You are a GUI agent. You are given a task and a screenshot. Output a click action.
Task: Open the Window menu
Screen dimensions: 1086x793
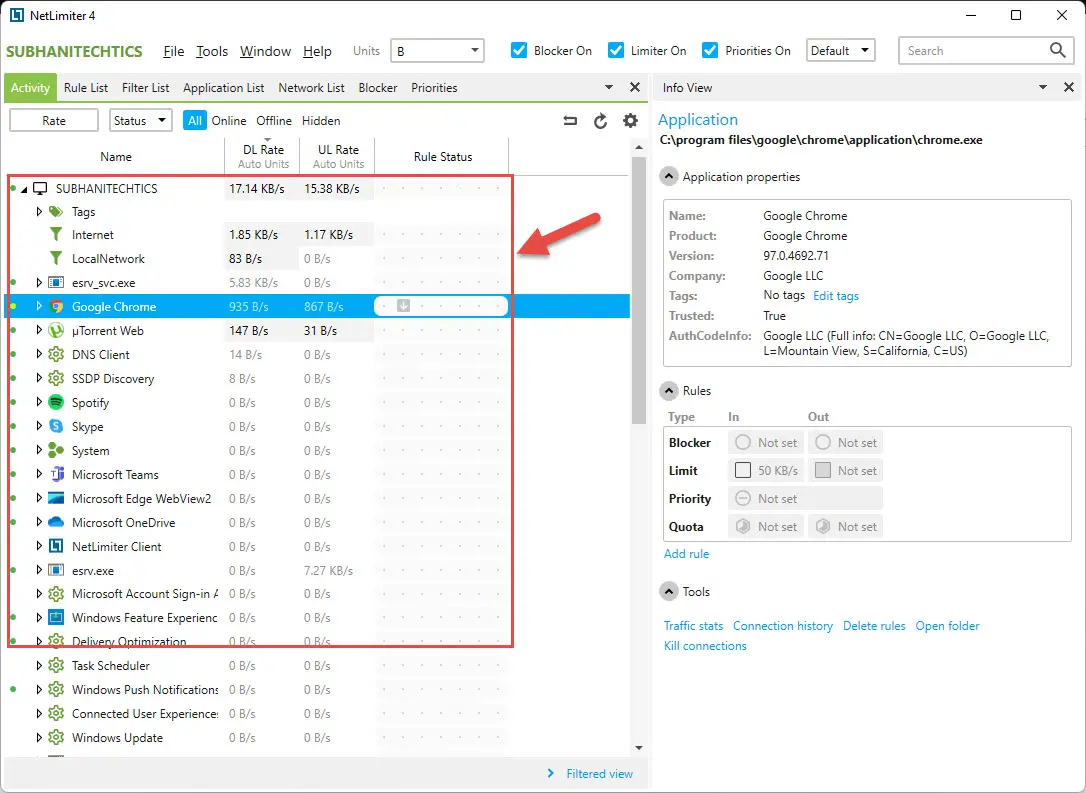click(x=265, y=51)
